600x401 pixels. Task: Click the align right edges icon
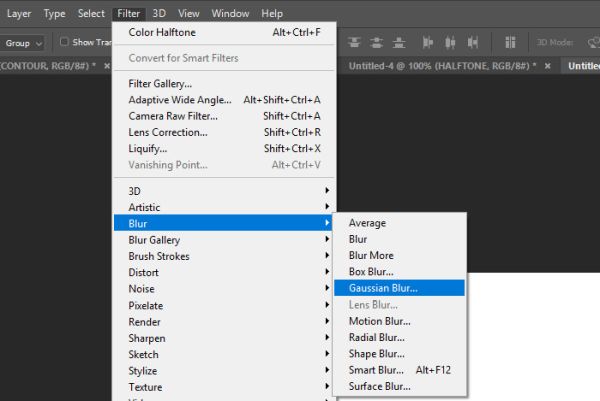(x=473, y=42)
